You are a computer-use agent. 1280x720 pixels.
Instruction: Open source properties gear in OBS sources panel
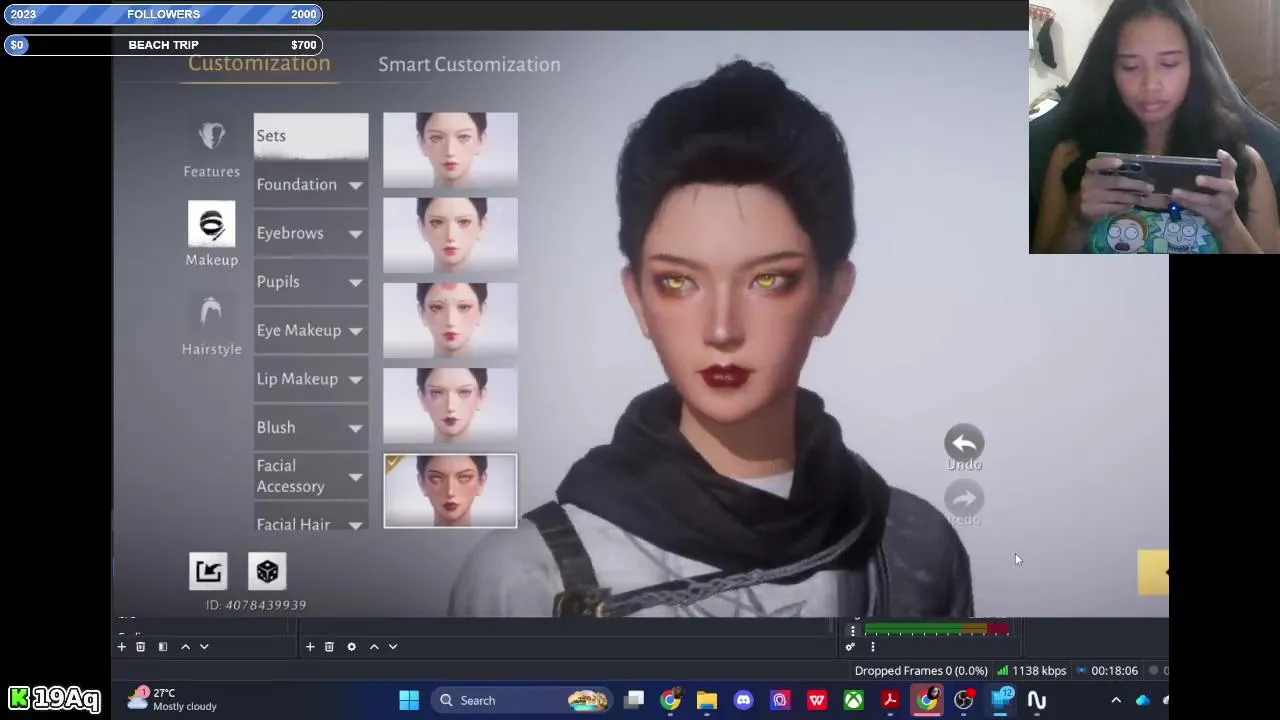351,647
